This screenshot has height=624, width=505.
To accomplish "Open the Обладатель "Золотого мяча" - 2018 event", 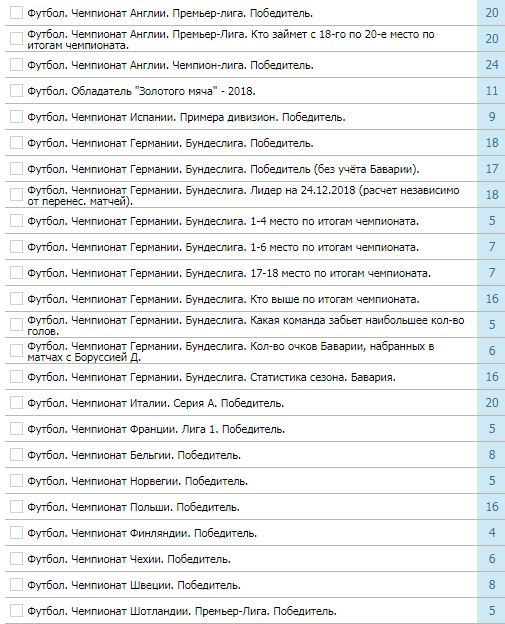I will (x=141, y=91).
